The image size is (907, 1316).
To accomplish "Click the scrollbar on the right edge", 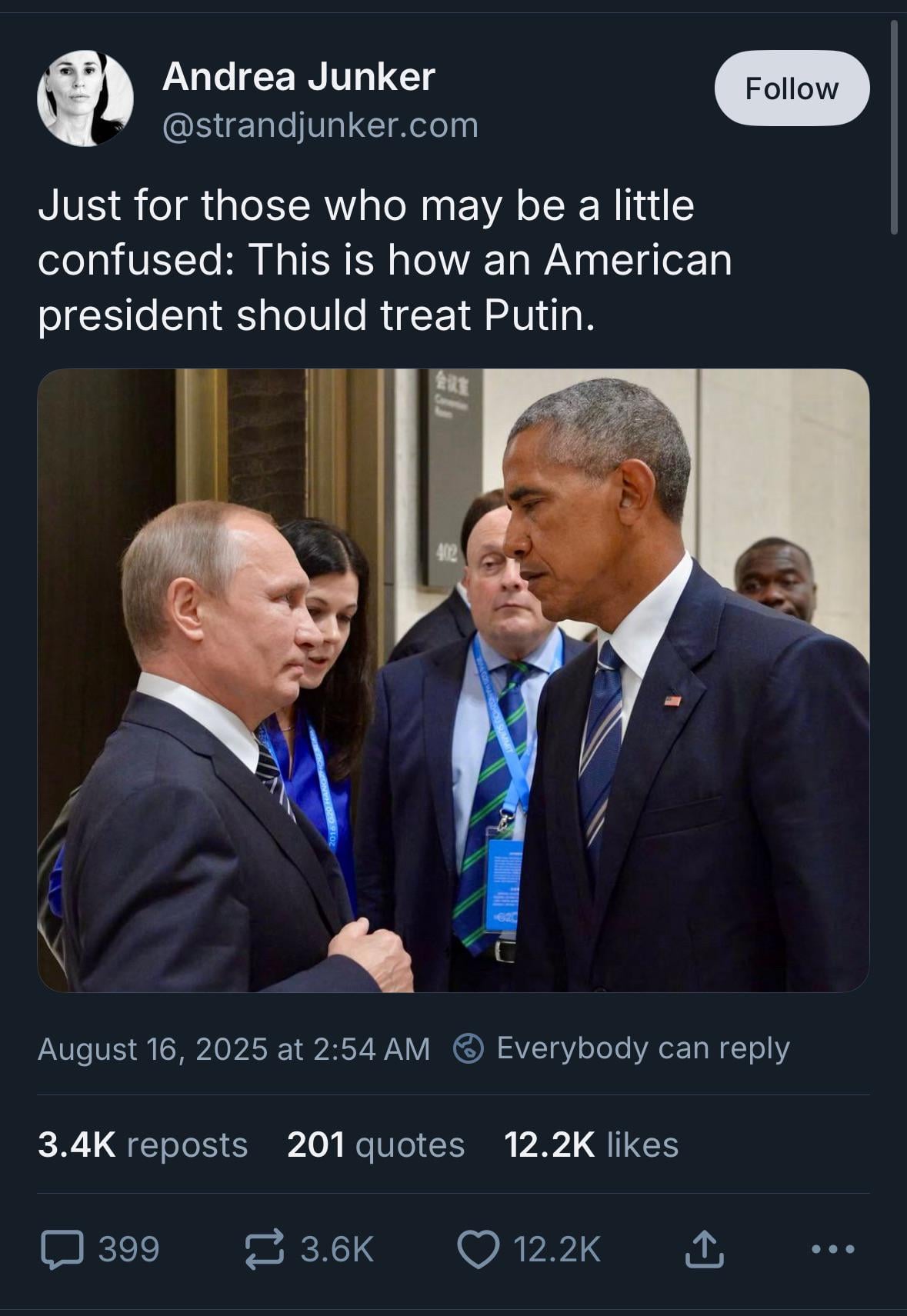I will (894, 127).
